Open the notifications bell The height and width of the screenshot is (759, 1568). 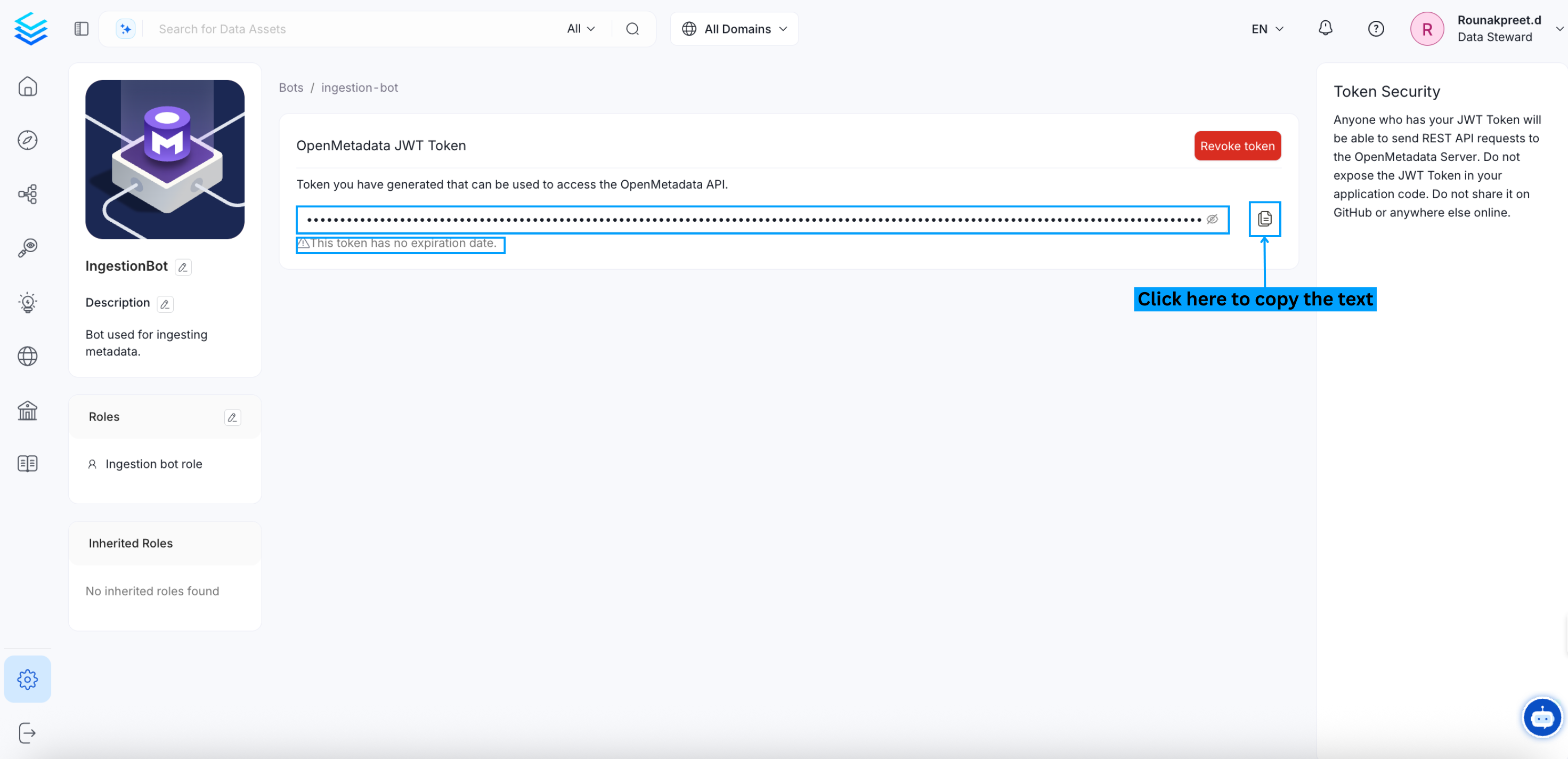(x=1325, y=29)
